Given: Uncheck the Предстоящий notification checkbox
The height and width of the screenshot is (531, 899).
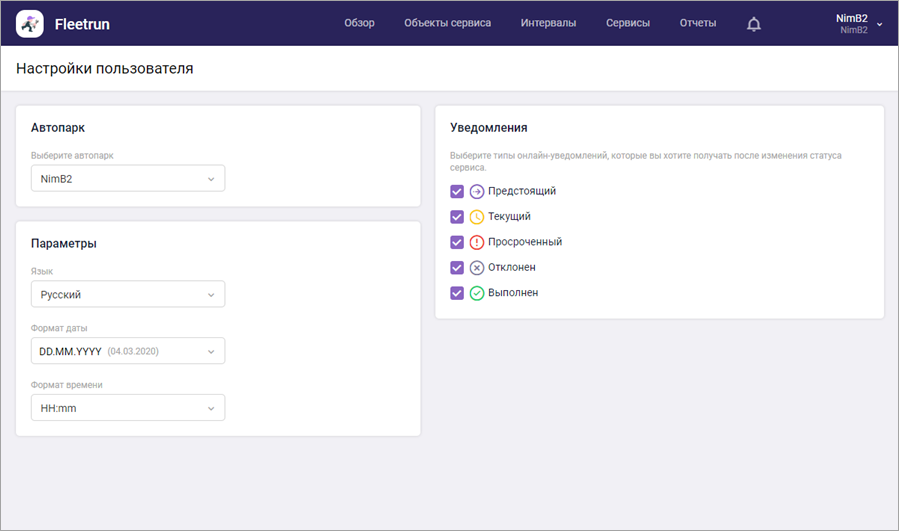Looking at the screenshot, I should tap(457, 191).
